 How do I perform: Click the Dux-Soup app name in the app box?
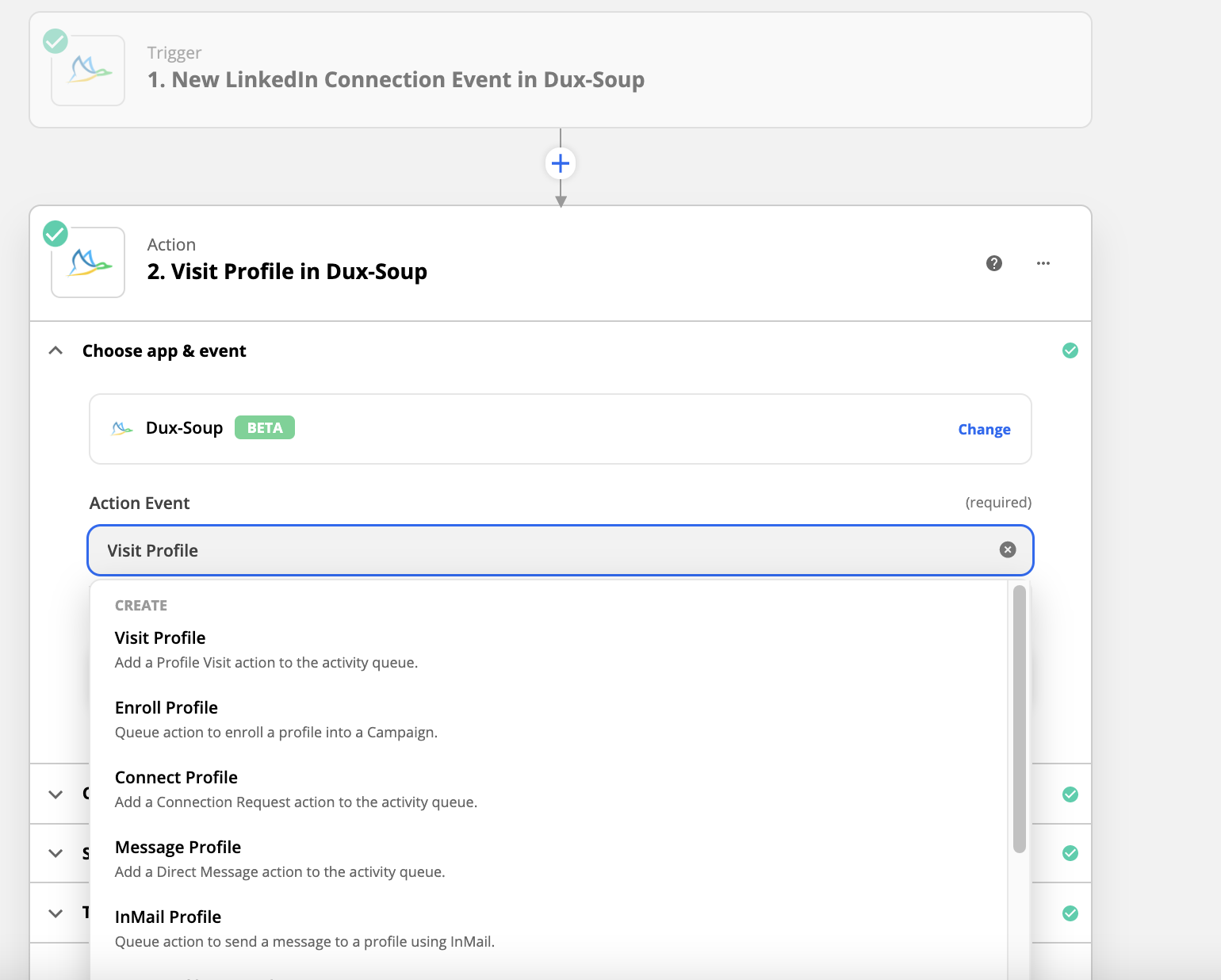point(185,428)
